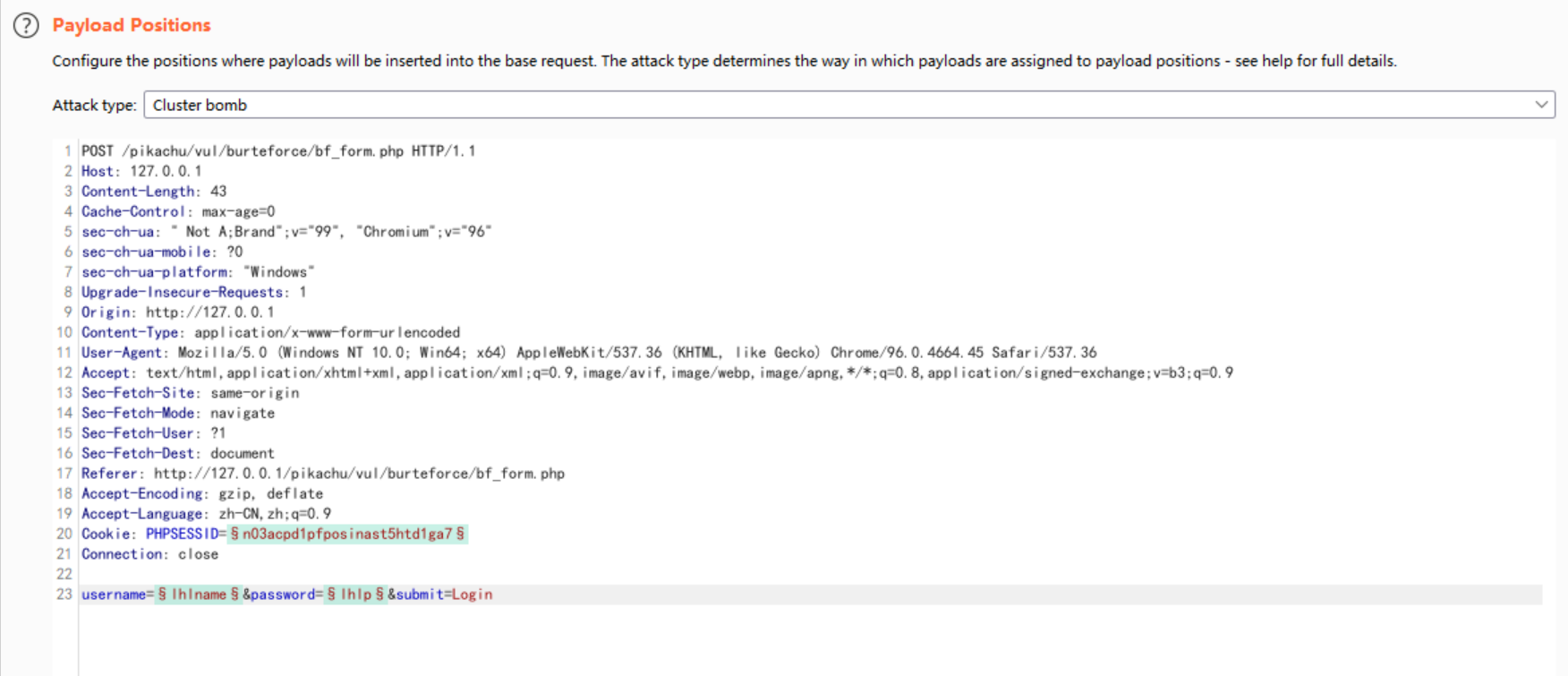This screenshot has width=1568, height=676.
Task: Click the Content-Length: 43 line
Action: pos(154,192)
